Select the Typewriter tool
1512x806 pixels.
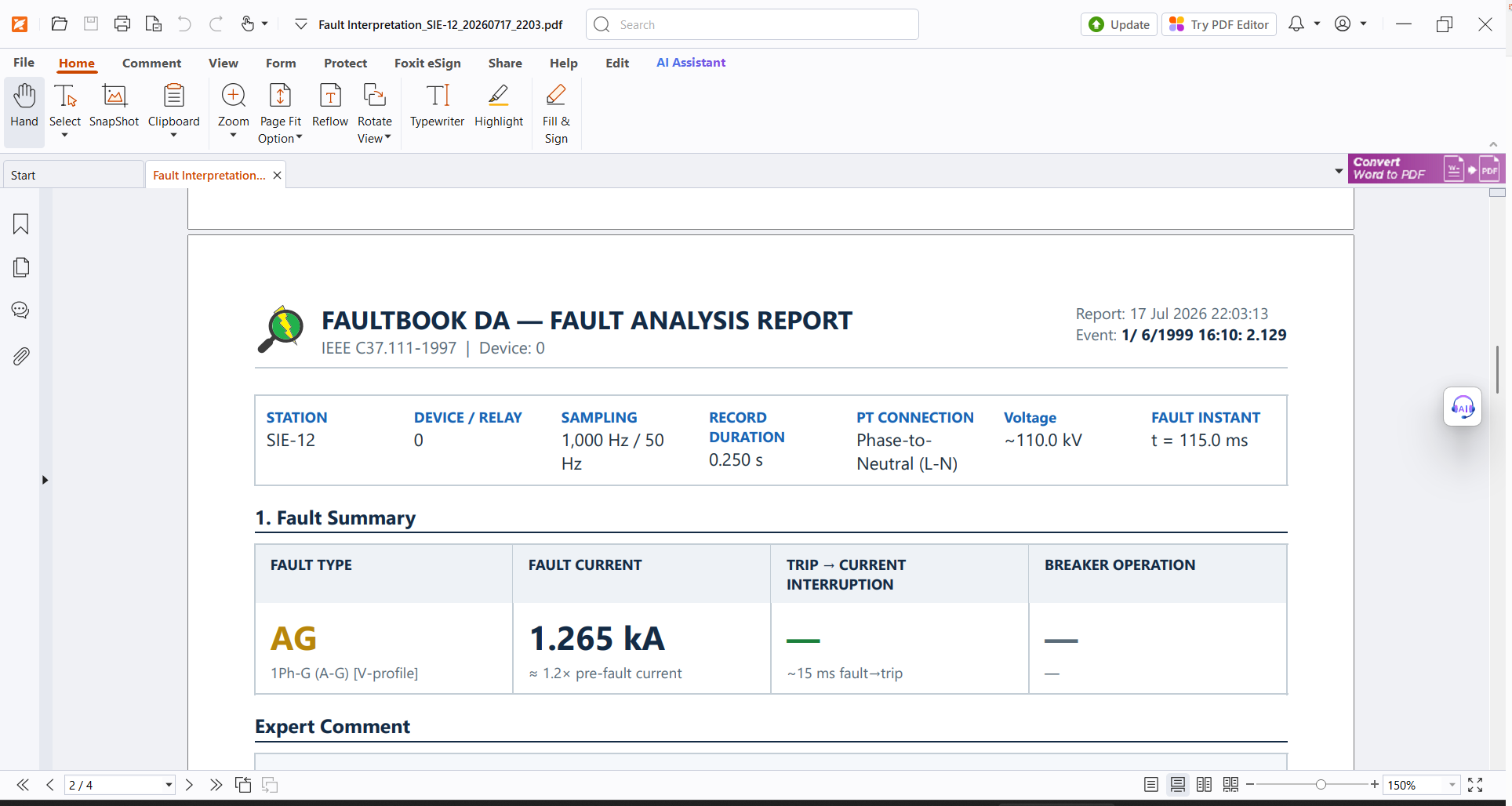(438, 106)
